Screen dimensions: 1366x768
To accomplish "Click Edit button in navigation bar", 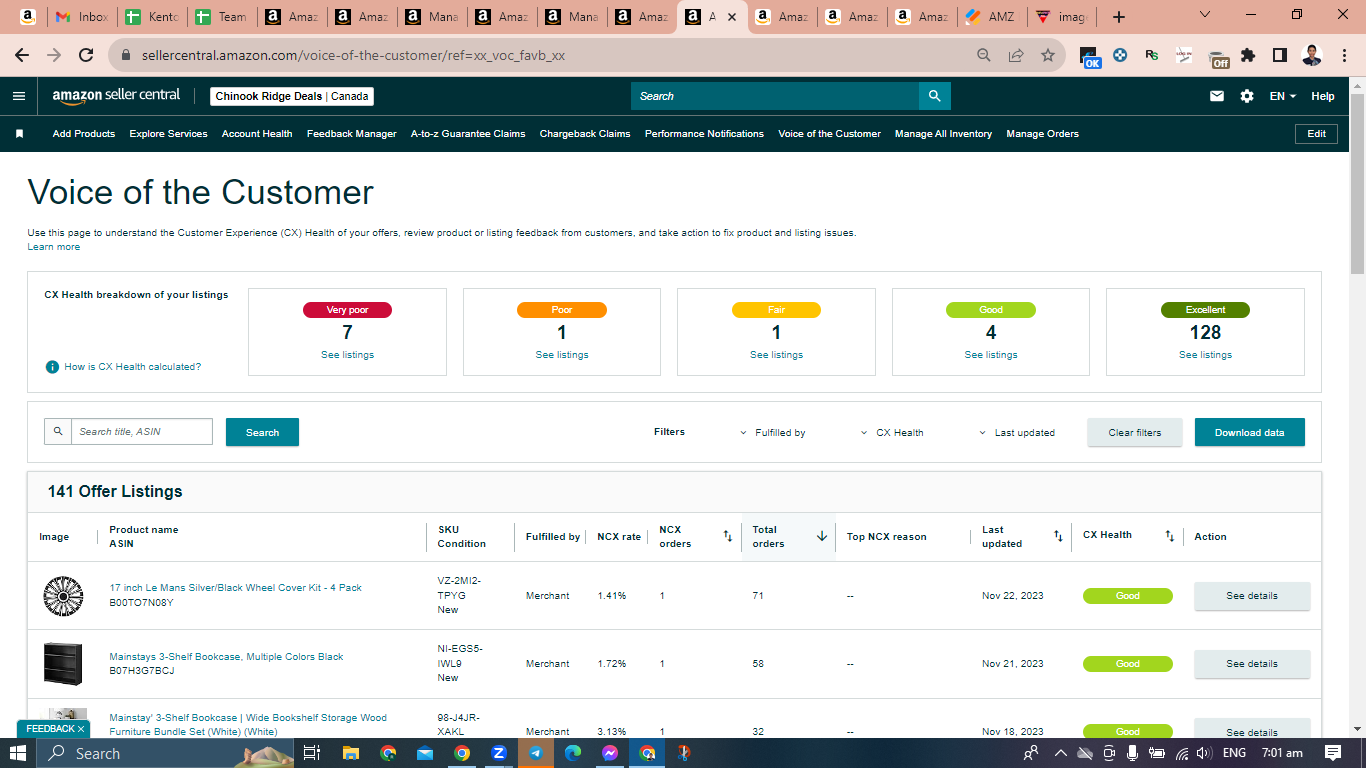I will (x=1316, y=134).
